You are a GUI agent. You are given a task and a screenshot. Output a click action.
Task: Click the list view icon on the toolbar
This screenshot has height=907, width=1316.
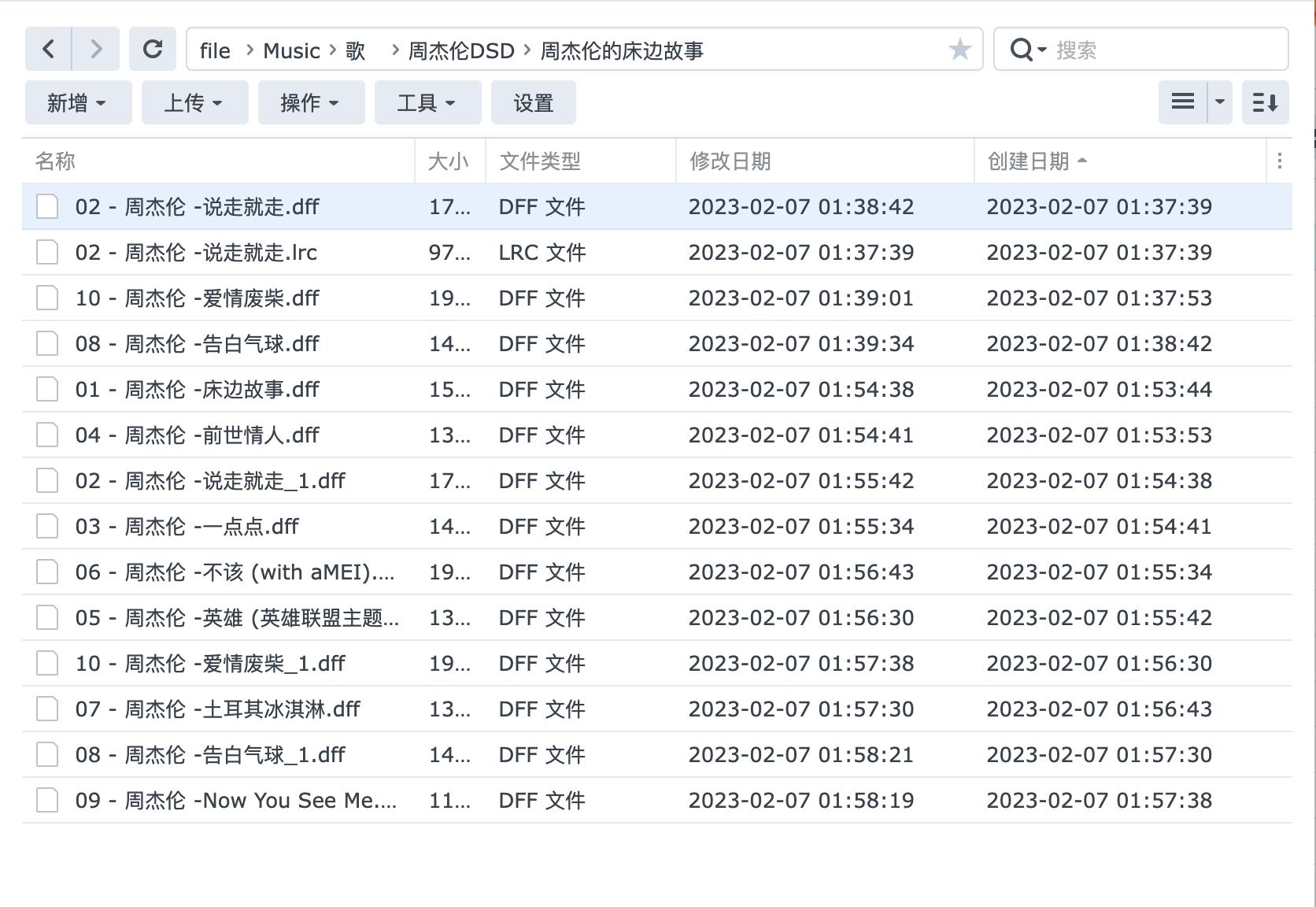tap(1182, 102)
